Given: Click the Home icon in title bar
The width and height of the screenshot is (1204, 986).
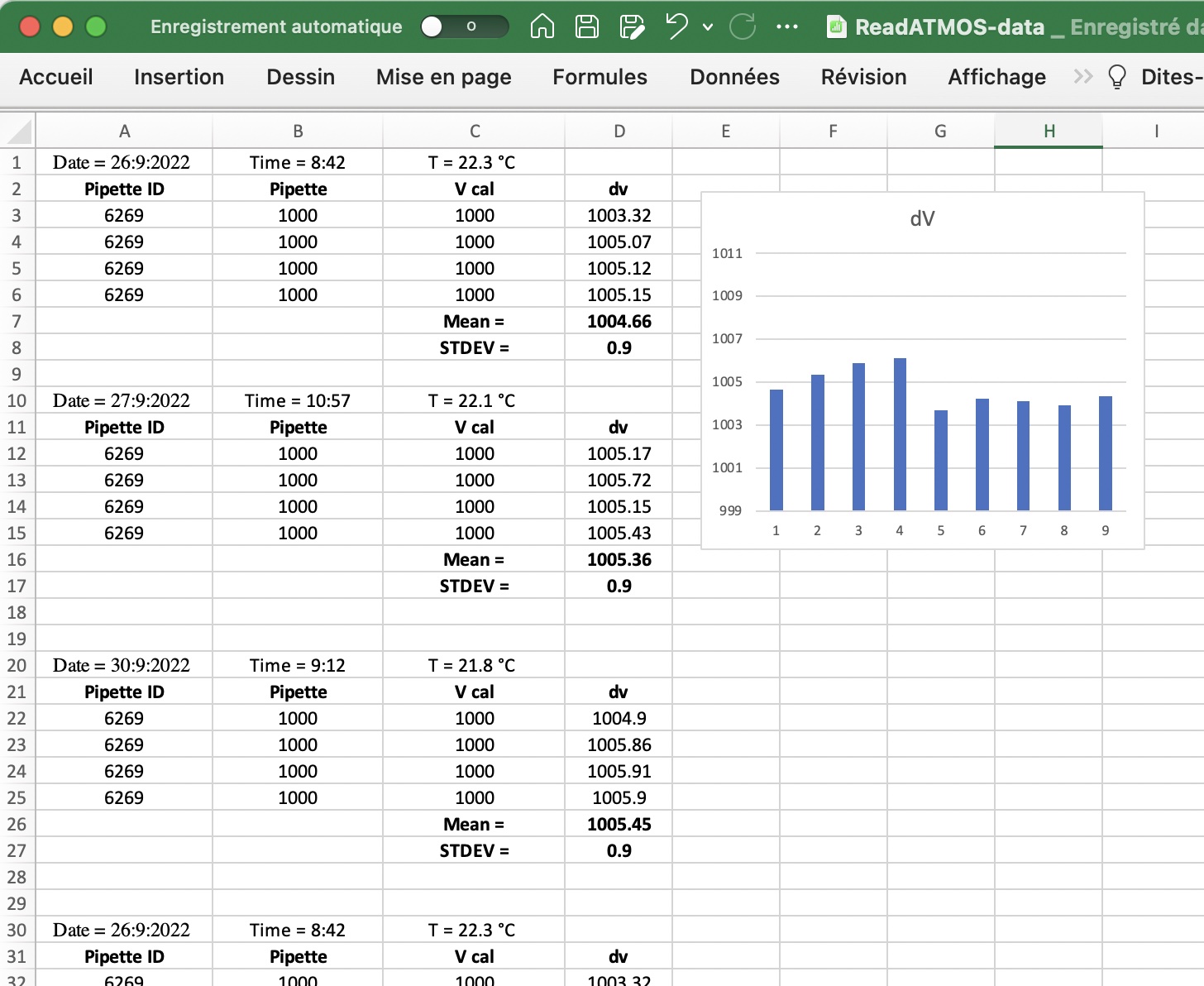Looking at the screenshot, I should (542, 26).
